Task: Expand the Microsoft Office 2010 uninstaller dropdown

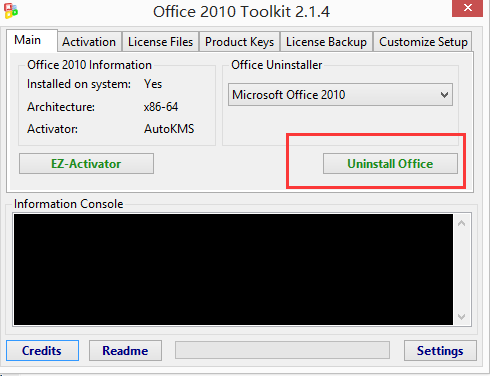Action: tap(340, 95)
